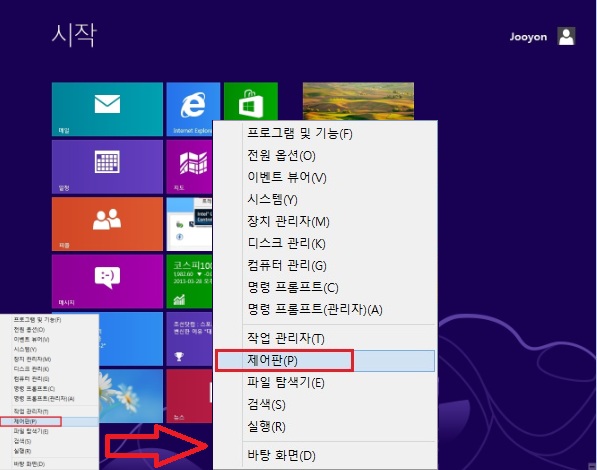
Task: Open the orange People (피플) tile
Action: 107,224
